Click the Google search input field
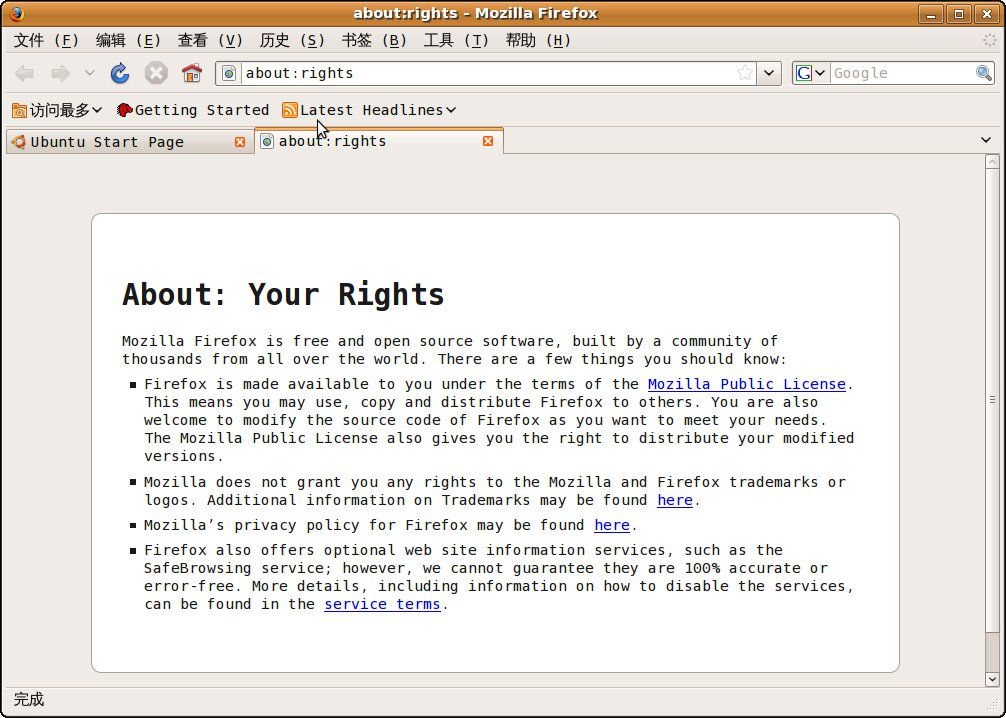1006x718 pixels. (x=903, y=73)
